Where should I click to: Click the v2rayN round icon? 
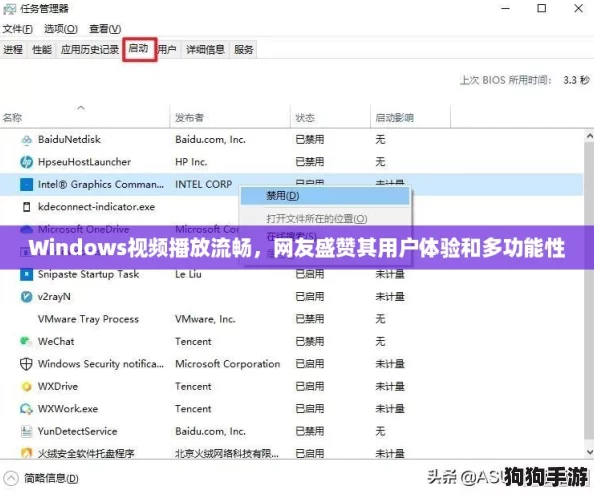click(27, 297)
